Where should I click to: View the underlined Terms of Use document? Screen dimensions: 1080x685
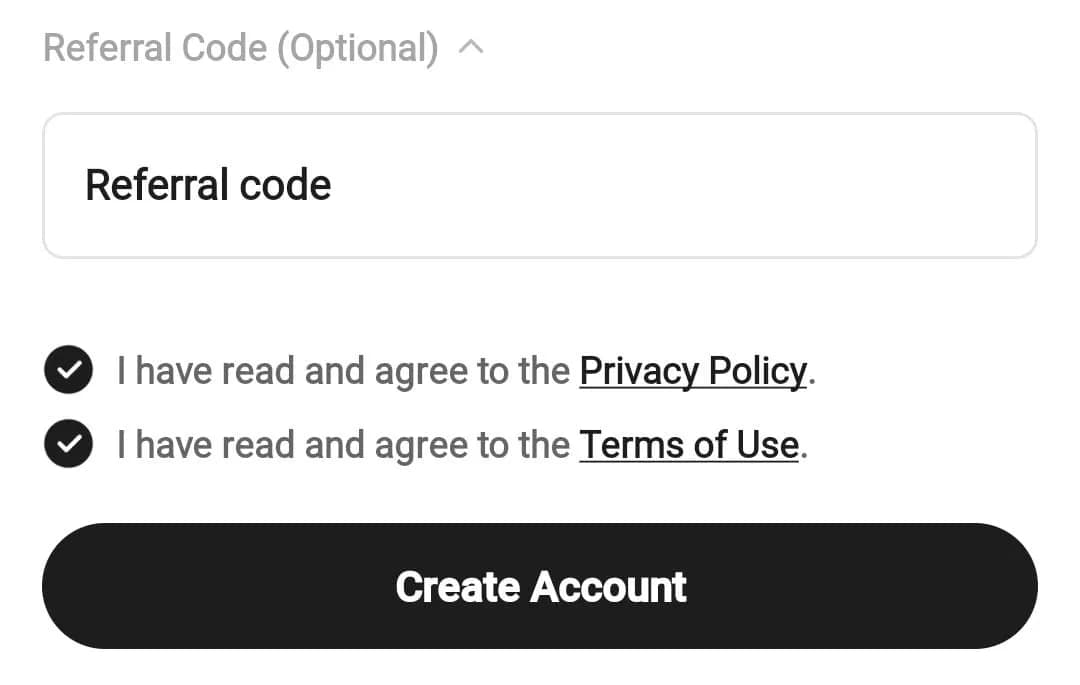[x=689, y=445]
